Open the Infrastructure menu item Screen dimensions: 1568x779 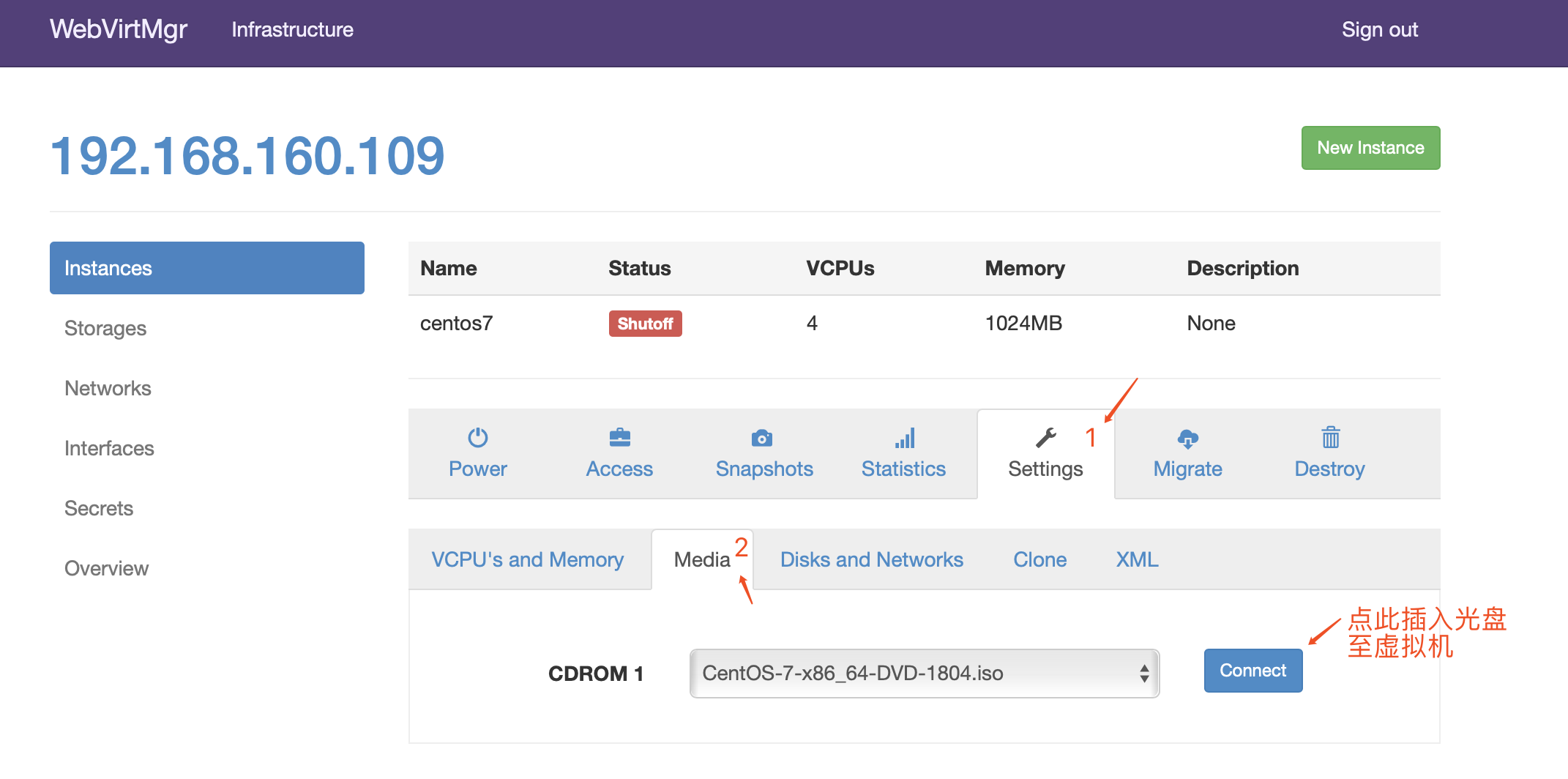[292, 30]
